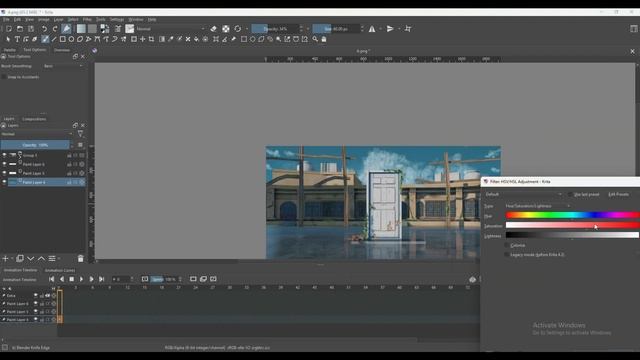Click the Reload brush preset icon
The image size is (640, 360).
238,29
